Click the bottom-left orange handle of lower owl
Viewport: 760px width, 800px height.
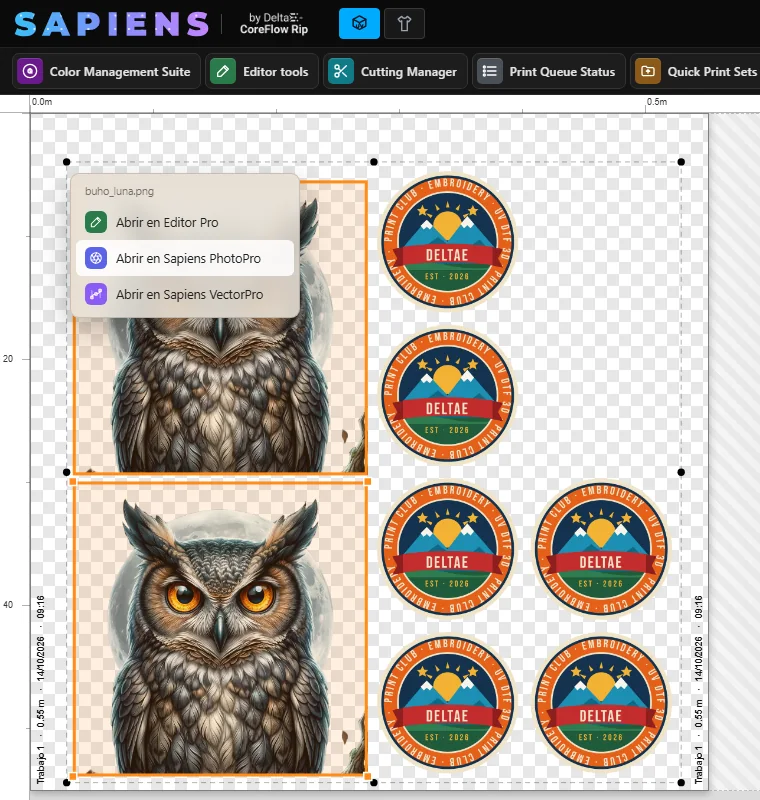click(x=73, y=777)
